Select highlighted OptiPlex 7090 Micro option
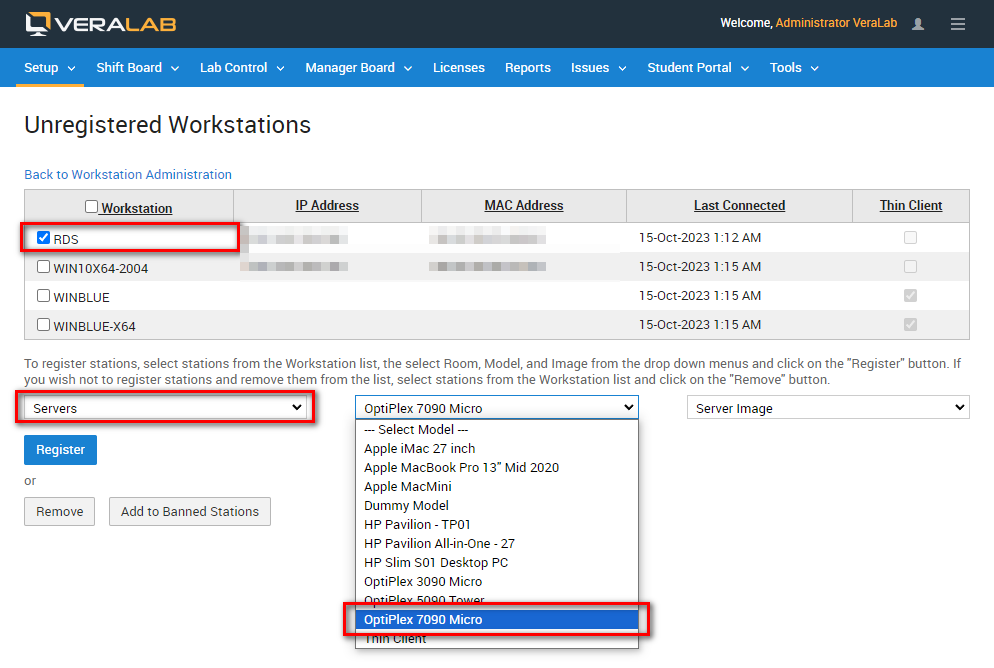The width and height of the screenshot is (994, 668). [x=496, y=620]
